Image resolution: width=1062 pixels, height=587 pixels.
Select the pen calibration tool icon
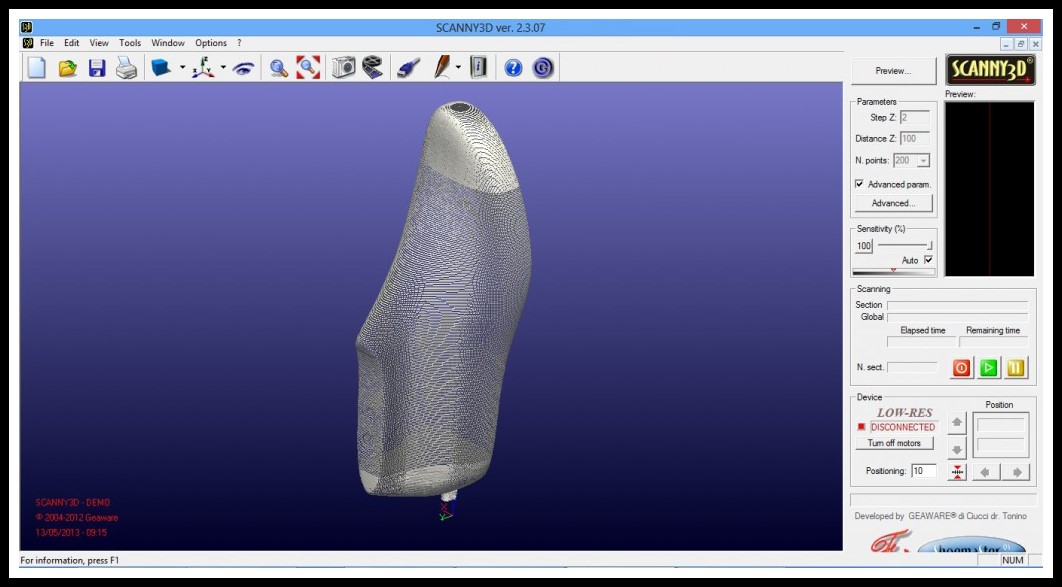pyautogui.click(x=442, y=68)
